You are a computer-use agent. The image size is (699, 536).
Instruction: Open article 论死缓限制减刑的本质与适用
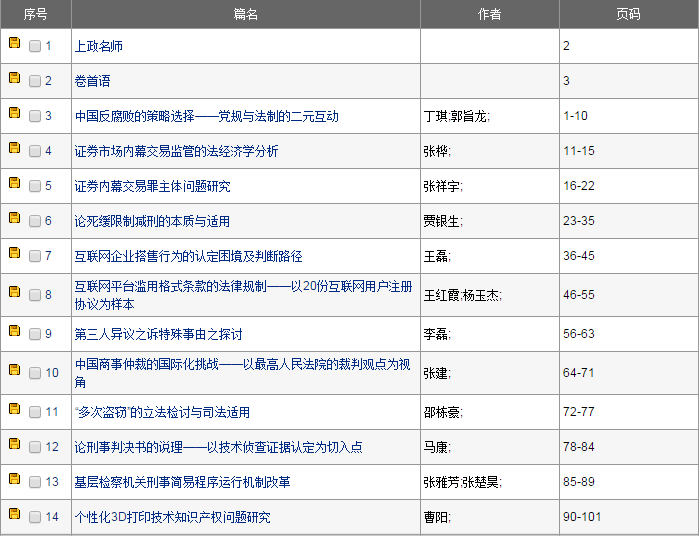tap(152, 221)
